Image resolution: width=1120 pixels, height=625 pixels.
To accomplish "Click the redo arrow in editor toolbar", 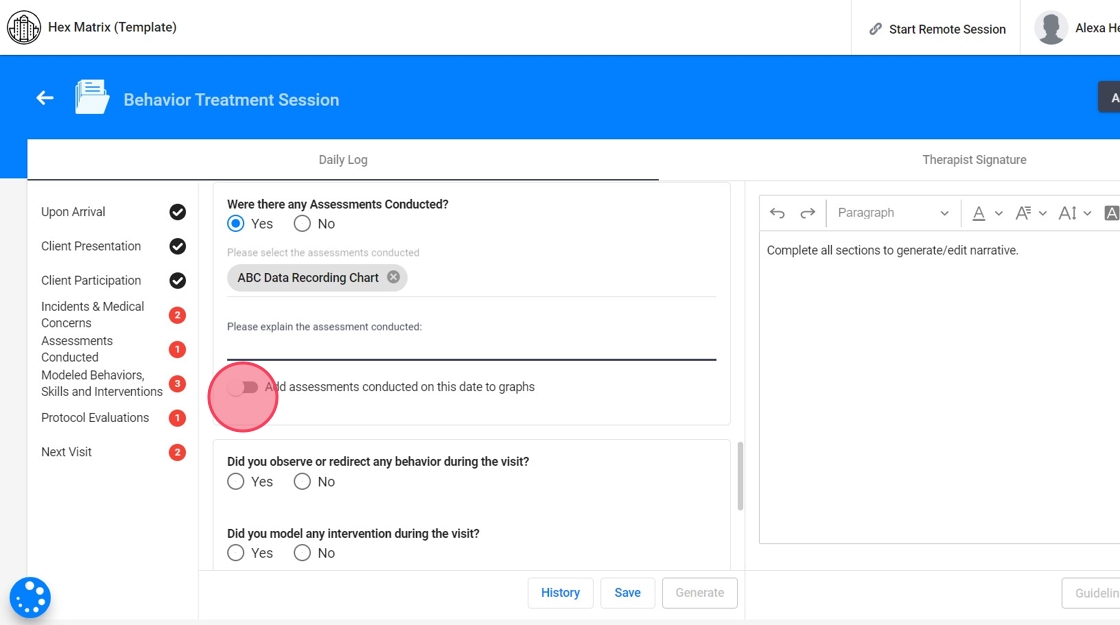I will pyautogui.click(x=808, y=213).
